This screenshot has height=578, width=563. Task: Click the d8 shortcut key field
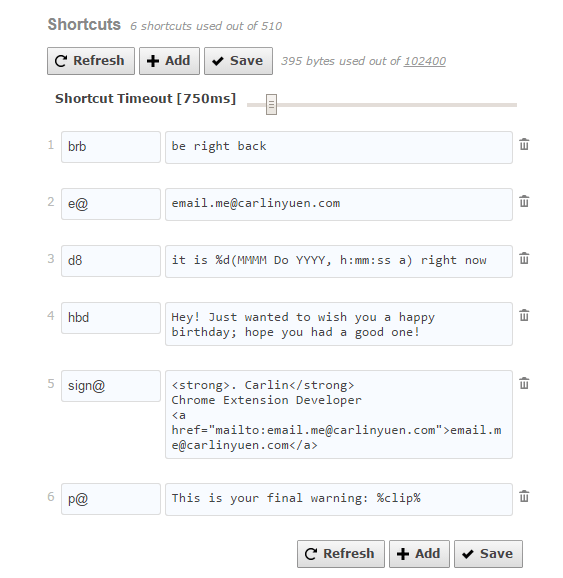click(111, 261)
